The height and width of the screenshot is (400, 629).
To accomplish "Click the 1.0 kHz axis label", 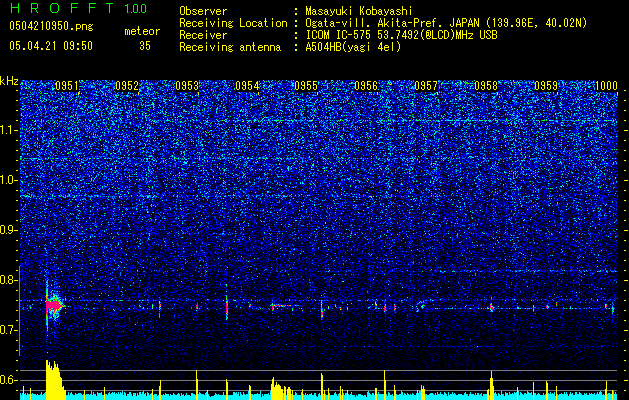I will pyautogui.click(x=9, y=180).
